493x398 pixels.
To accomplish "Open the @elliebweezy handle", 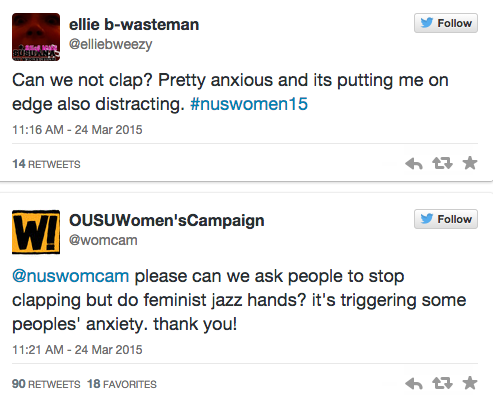I will click(x=111, y=44).
